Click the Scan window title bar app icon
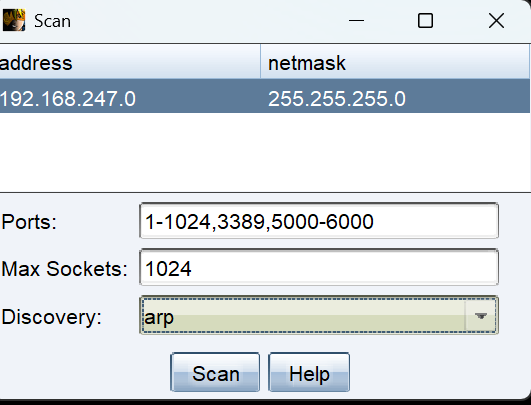The height and width of the screenshot is (405, 531). coord(14,20)
